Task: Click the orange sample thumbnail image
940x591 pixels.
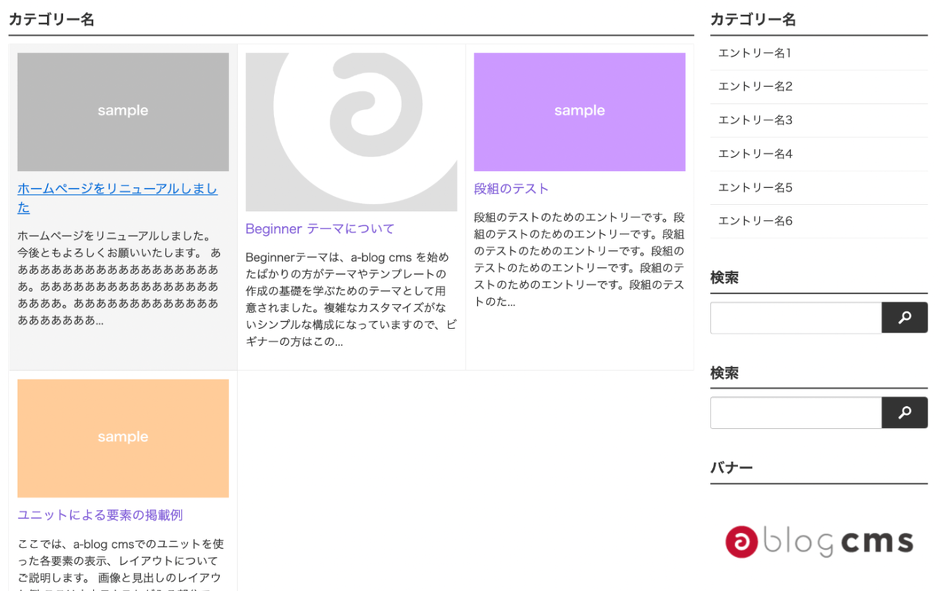Action: pyautogui.click(x=123, y=438)
